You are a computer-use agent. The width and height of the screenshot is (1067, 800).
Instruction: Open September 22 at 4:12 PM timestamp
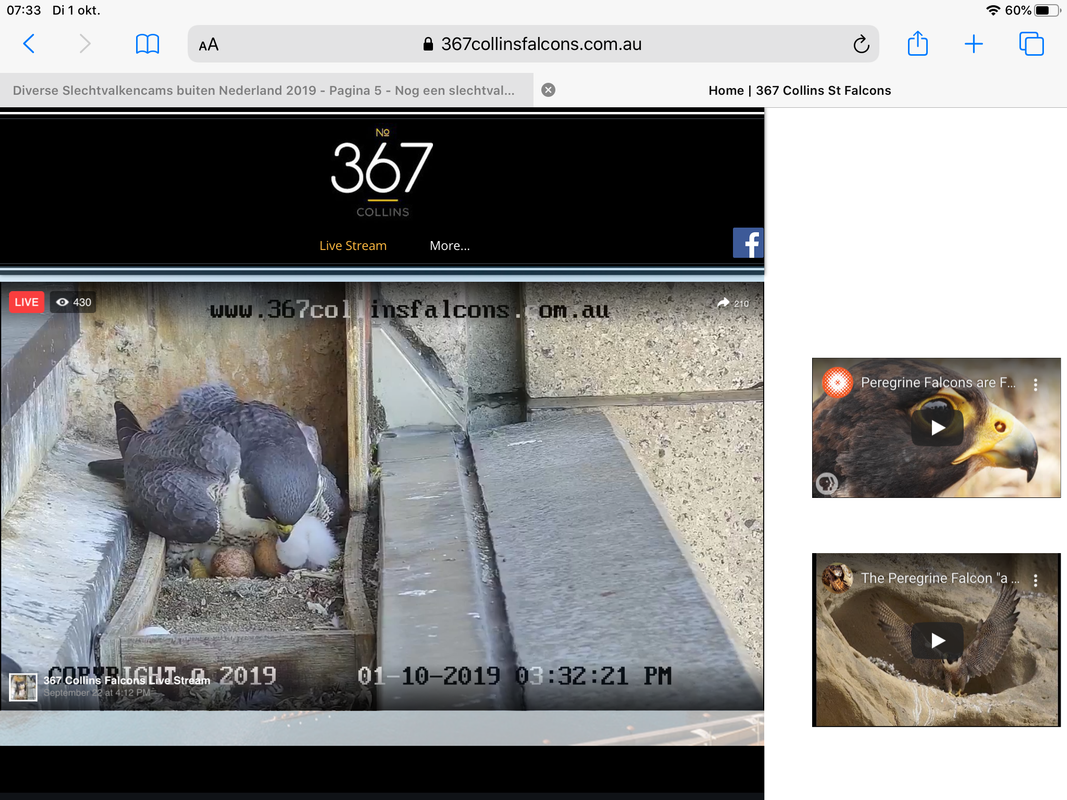tap(97, 693)
